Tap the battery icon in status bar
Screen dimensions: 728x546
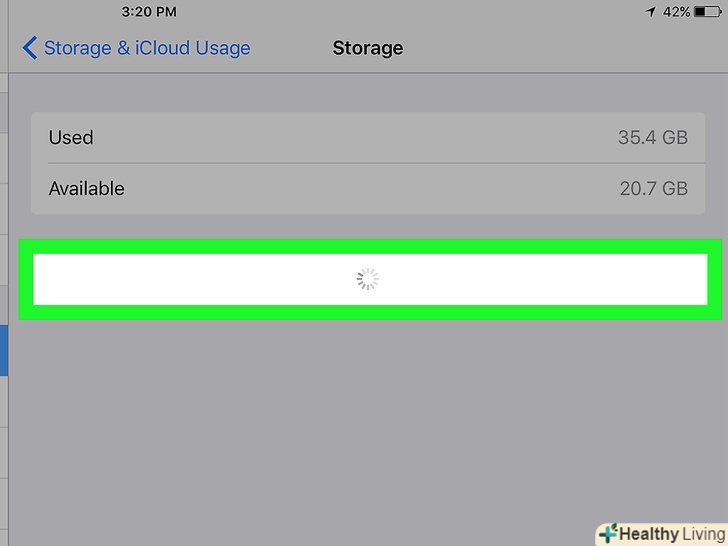point(706,13)
